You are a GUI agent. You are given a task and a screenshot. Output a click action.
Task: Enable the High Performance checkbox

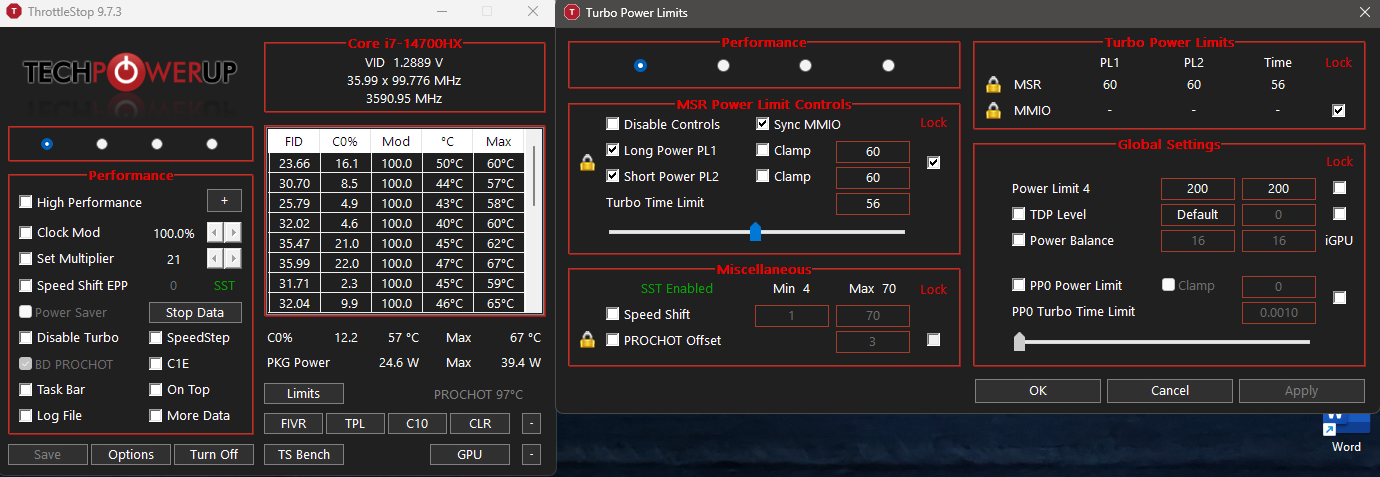(26, 202)
